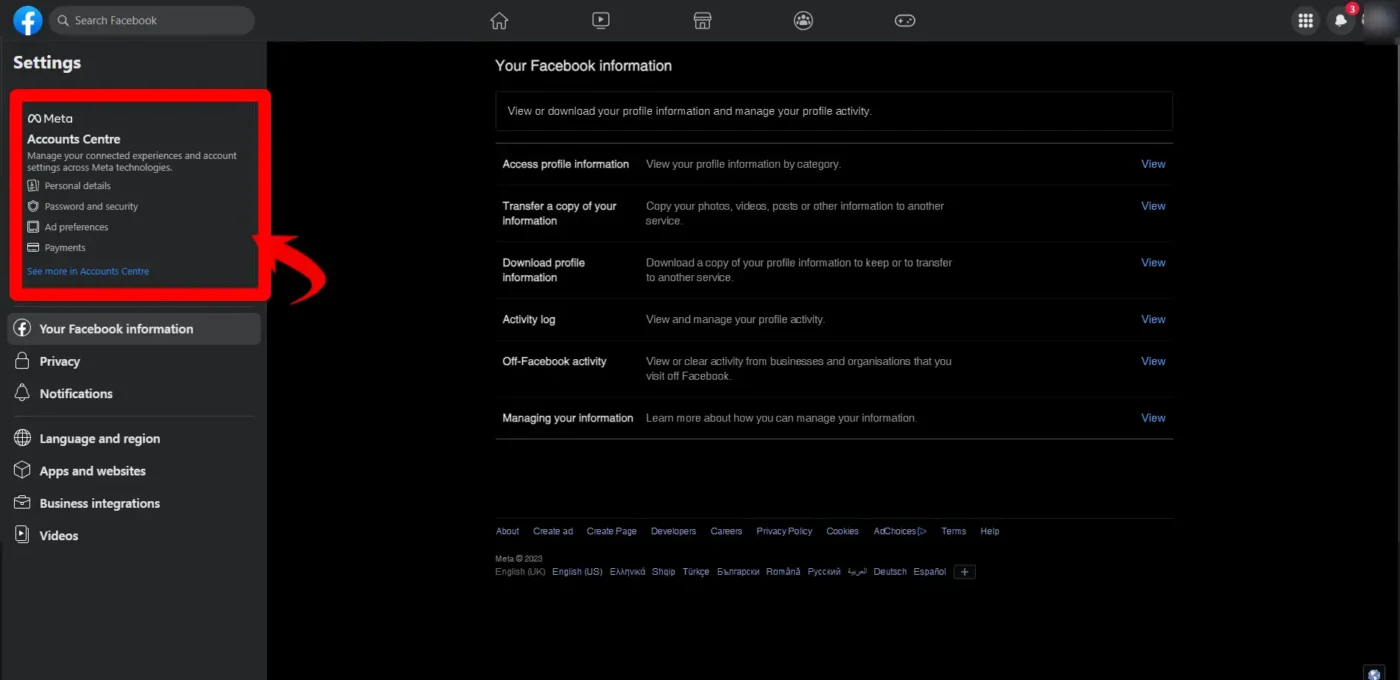Open the Gaming controller icon
1400x680 pixels.
(x=905, y=20)
